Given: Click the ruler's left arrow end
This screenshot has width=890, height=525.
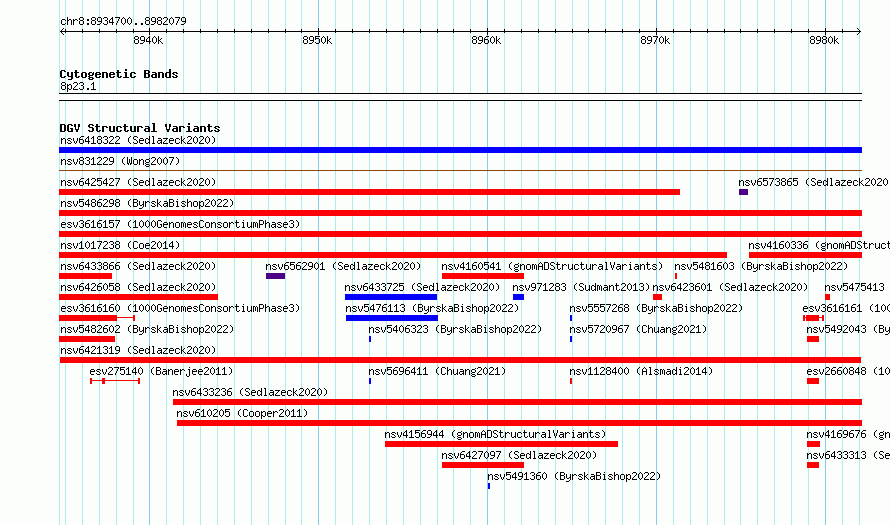Looking at the screenshot, I should pos(62,32).
